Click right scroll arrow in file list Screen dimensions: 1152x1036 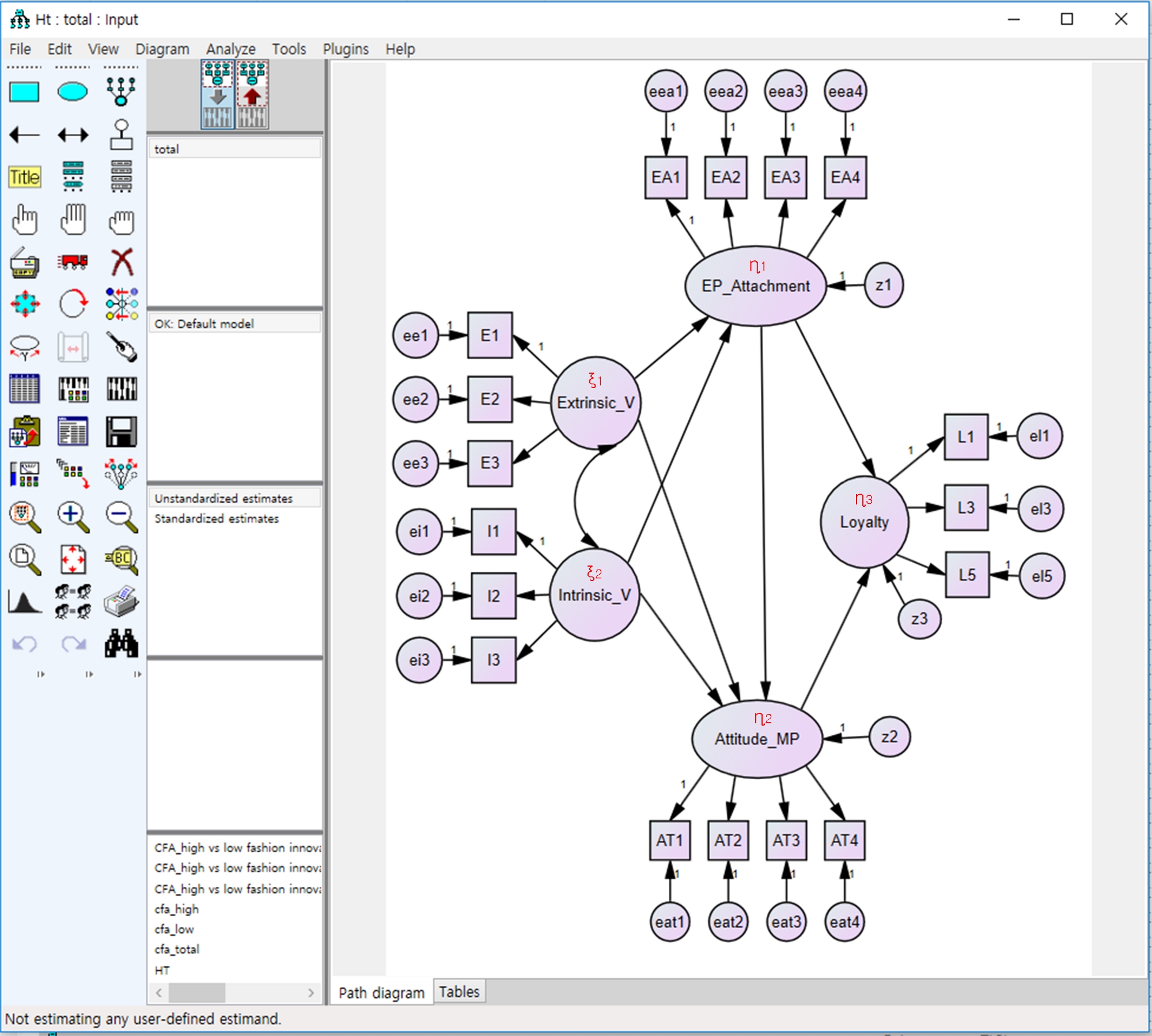tap(311, 992)
